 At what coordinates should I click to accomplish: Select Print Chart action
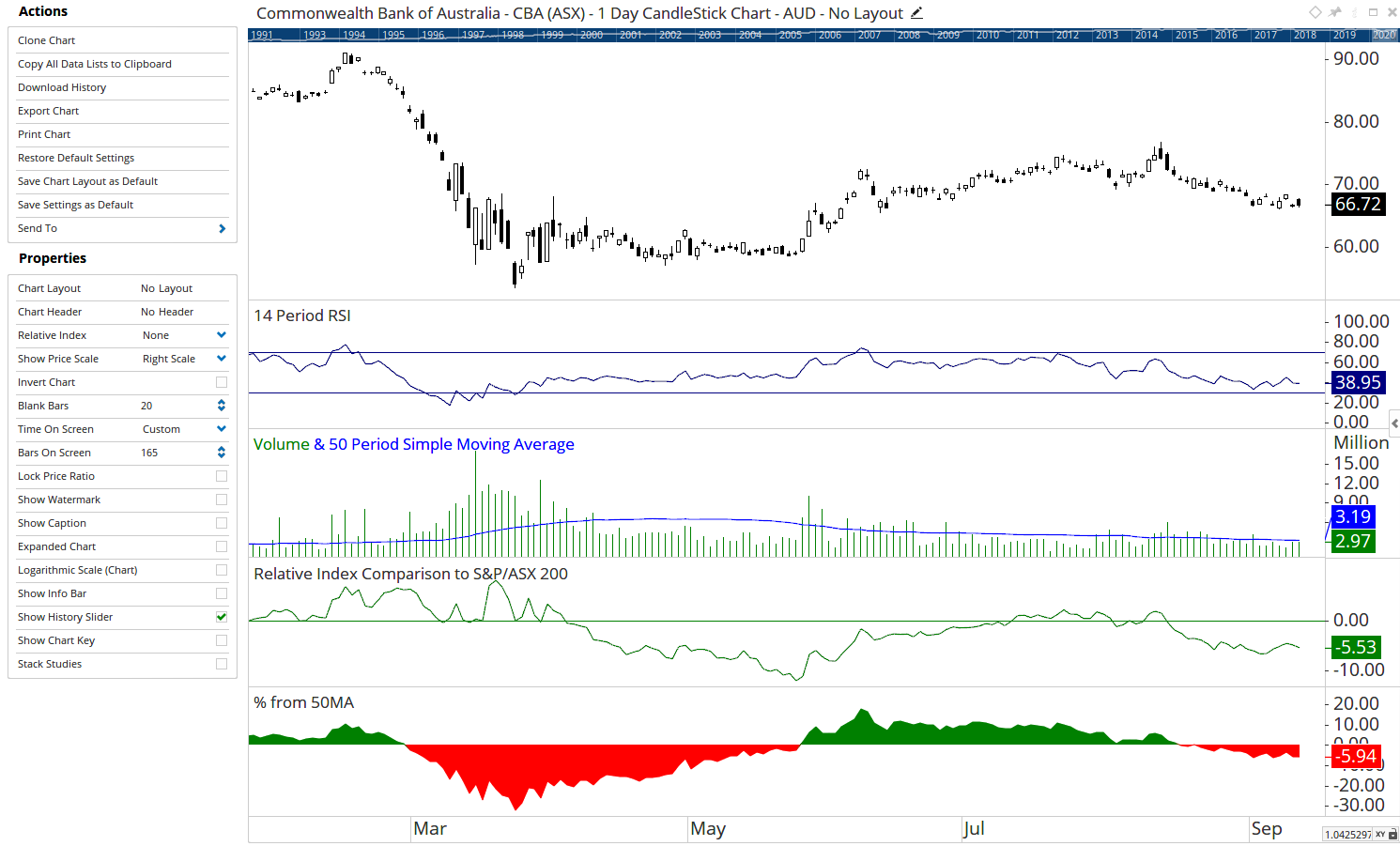[122, 134]
